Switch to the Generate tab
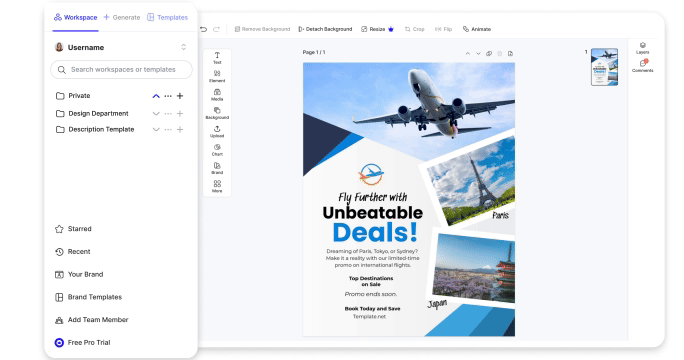This screenshot has width=684, height=360. tap(122, 17)
